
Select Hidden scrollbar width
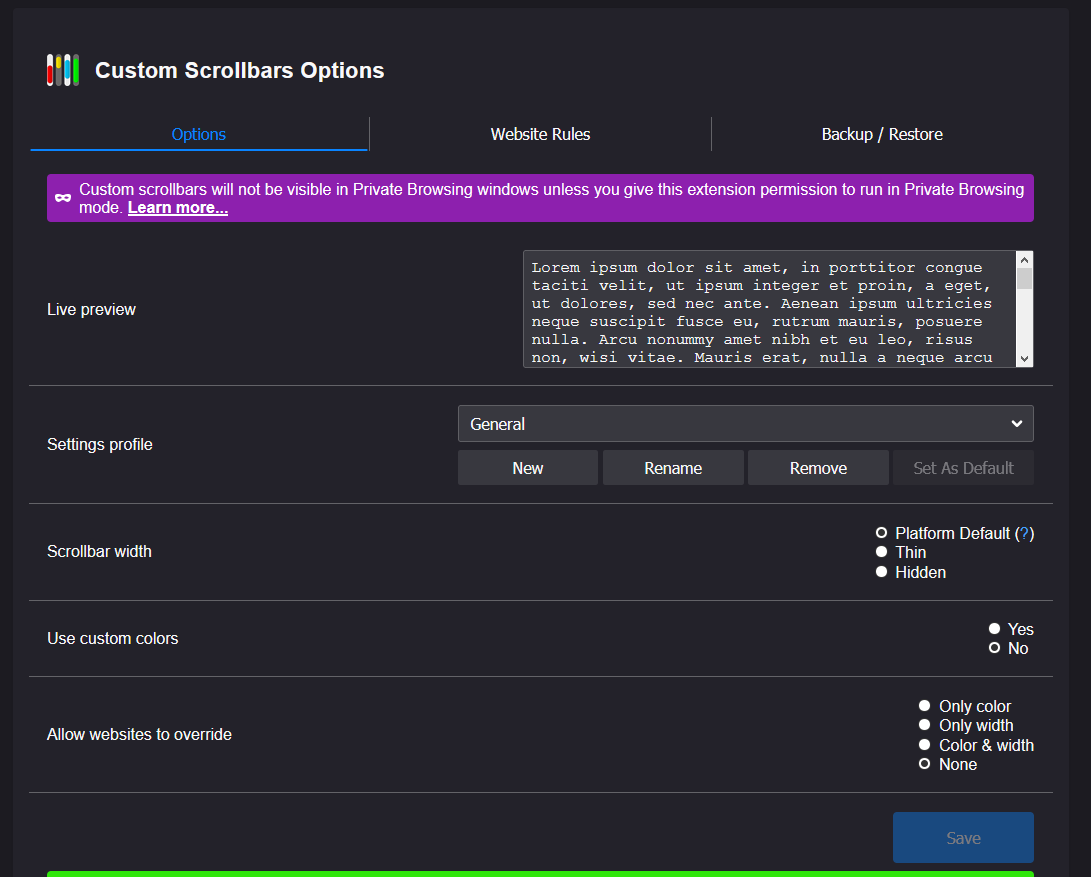point(881,571)
